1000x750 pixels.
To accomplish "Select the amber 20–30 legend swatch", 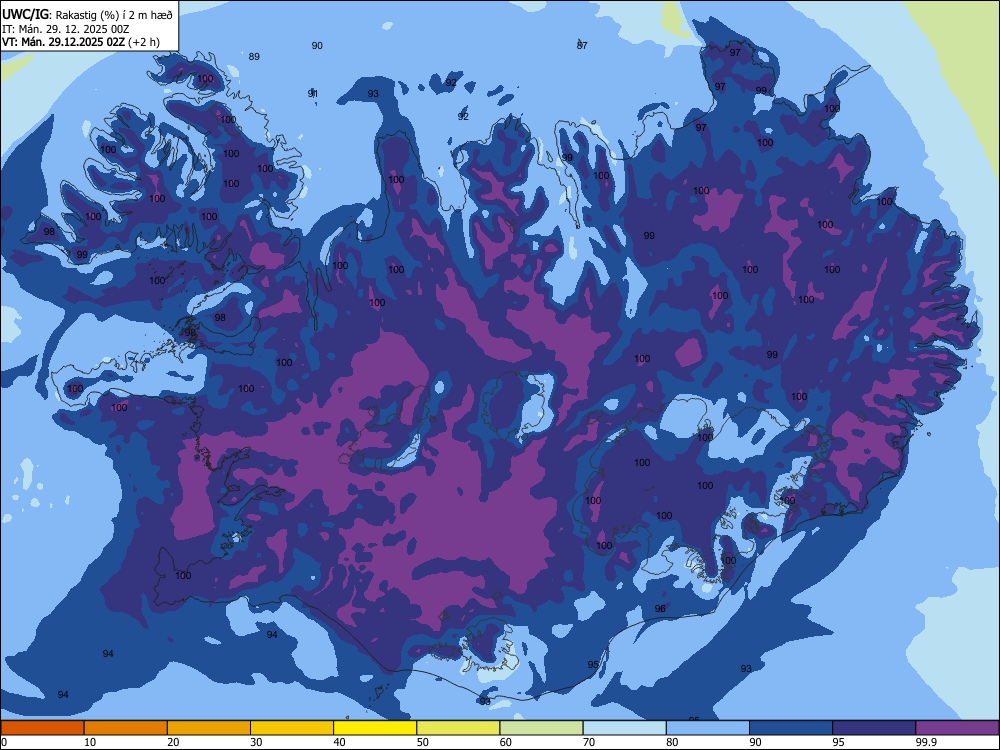I will pyautogui.click(x=209, y=728).
